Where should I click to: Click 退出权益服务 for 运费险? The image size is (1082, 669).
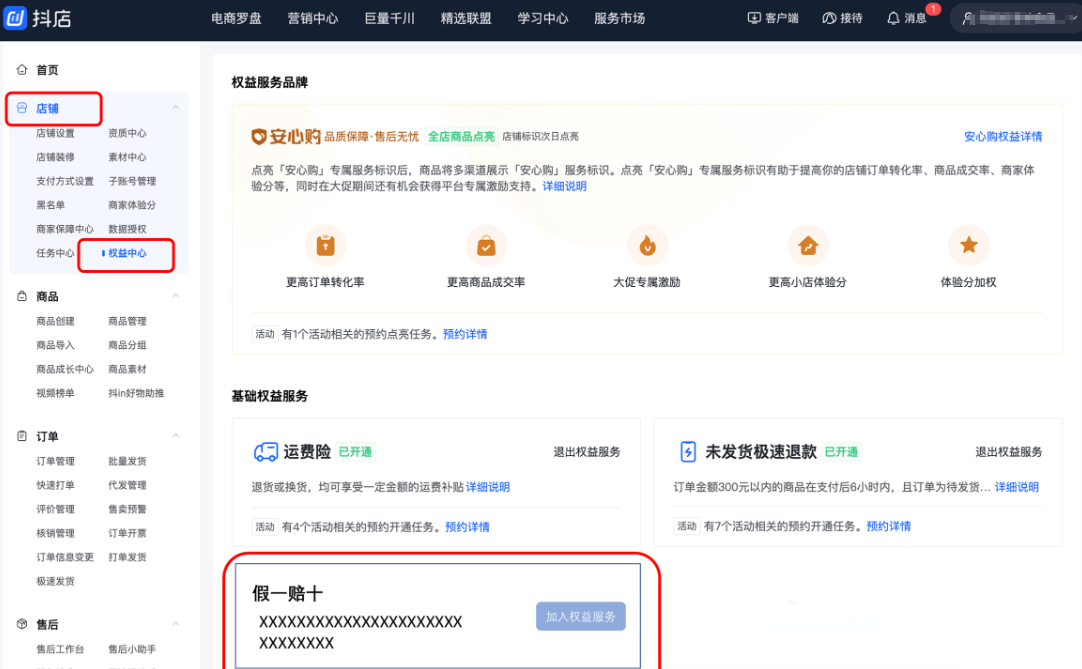pyautogui.click(x=587, y=452)
